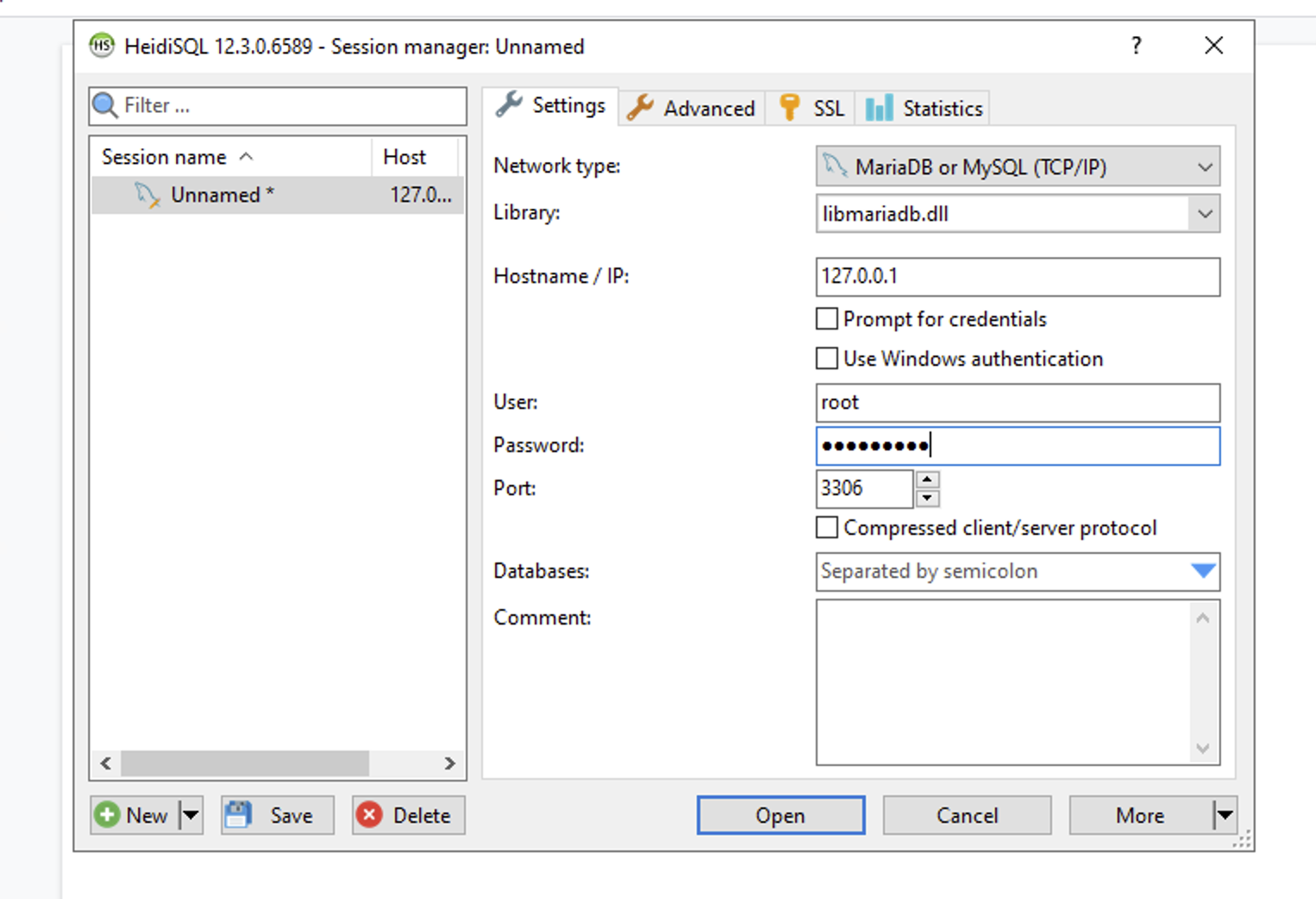Click the Password field
This screenshot has width=1316, height=899.
(x=1018, y=445)
